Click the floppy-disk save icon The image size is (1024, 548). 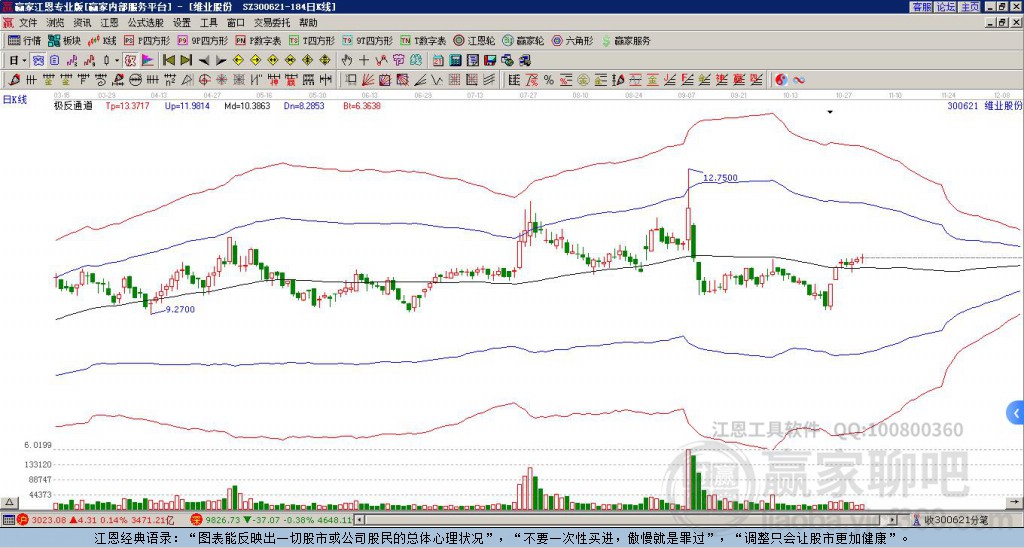490,60
